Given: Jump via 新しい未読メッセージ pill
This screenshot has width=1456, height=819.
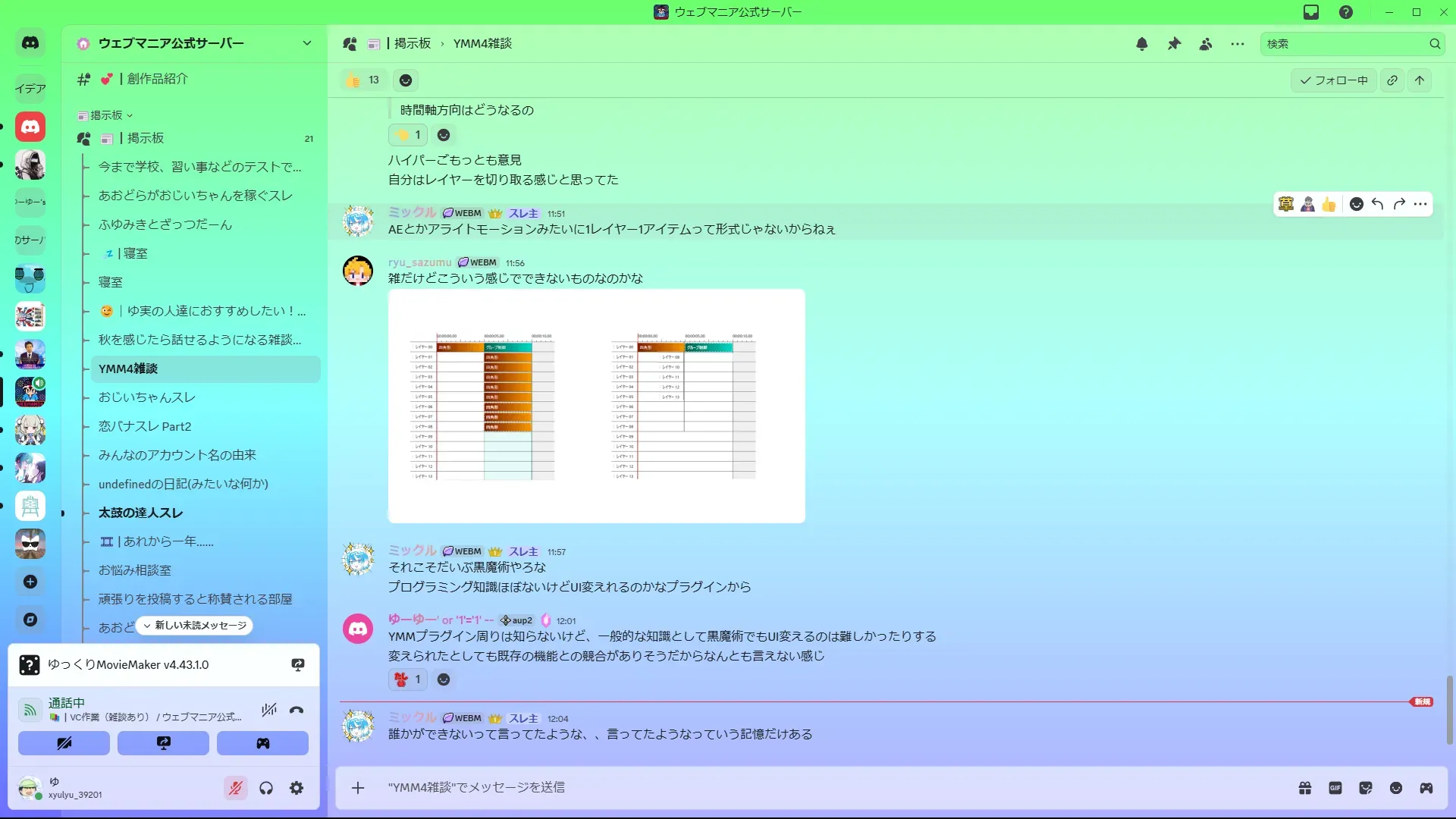Looking at the screenshot, I should 195,626.
